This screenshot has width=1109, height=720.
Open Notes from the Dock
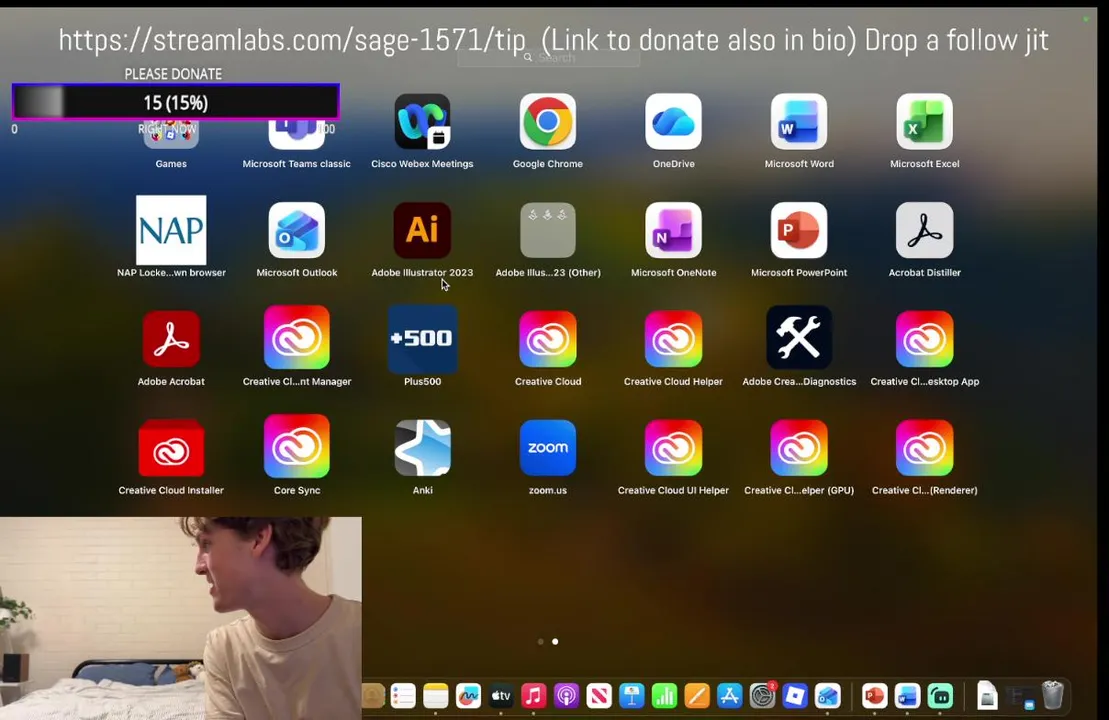pos(436,696)
